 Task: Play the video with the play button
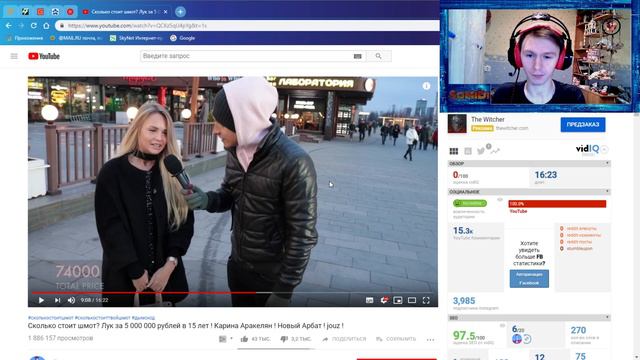coord(41,300)
